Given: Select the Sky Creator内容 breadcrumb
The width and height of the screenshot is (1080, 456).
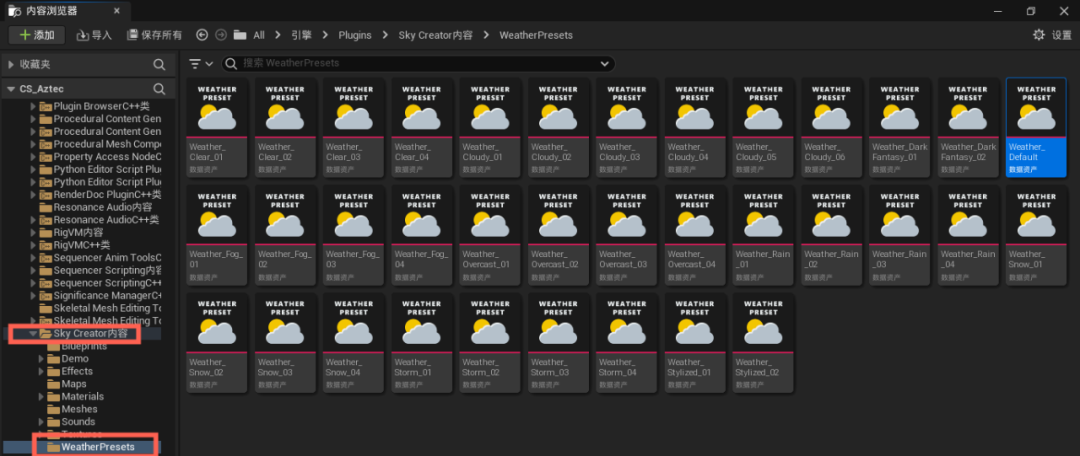Looking at the screenshot, I should [x=435, y=35].
